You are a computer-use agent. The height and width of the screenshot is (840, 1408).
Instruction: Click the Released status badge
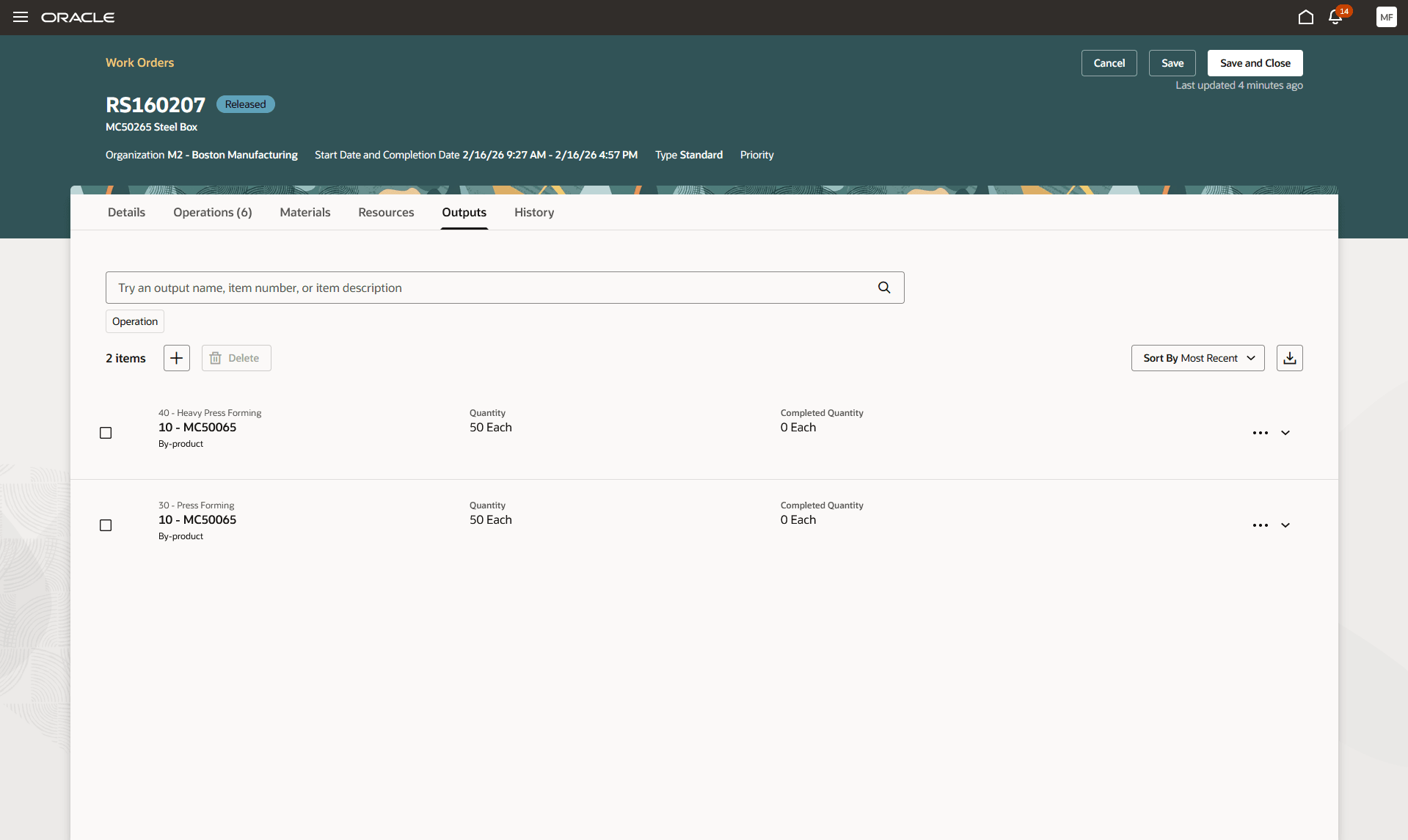246,104
